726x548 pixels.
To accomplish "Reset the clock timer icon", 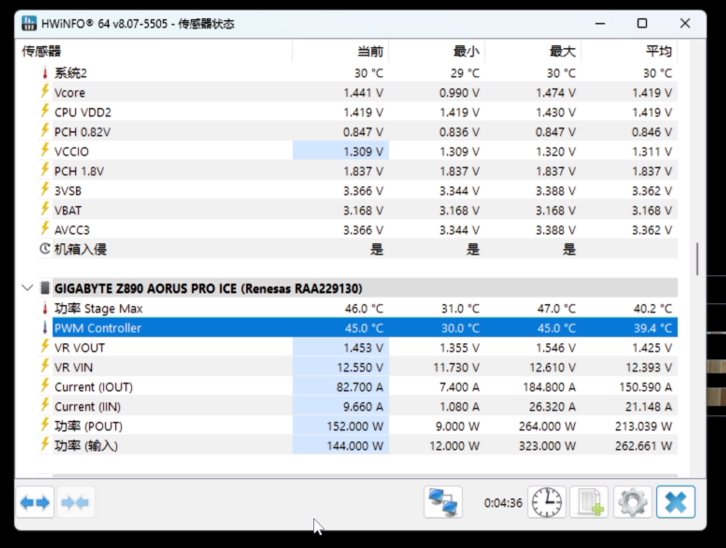I will click(x=546, y=502).
